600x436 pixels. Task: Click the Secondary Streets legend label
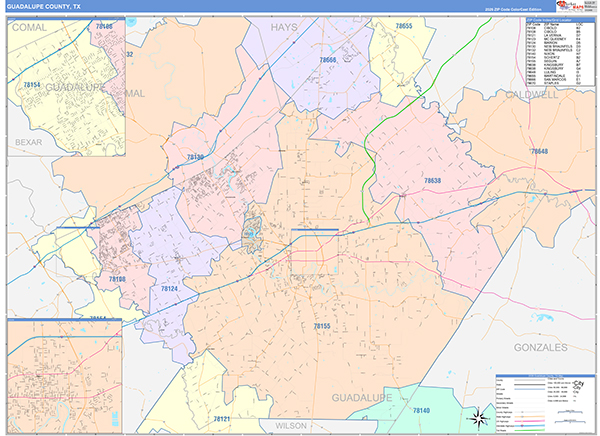click(x=504, y=403)
